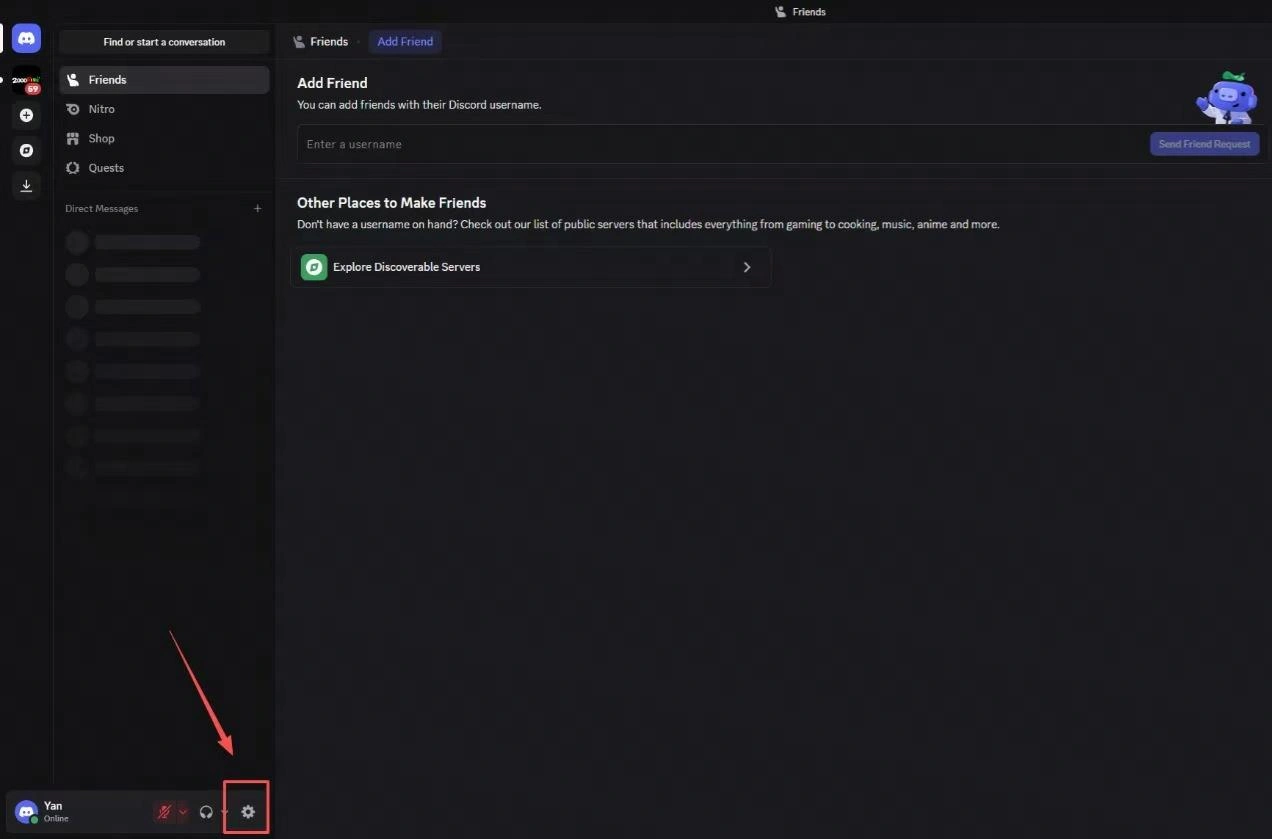The image size is (1272, 839).
Task: Open Nitro page in sidebar
Action: [164, 109]
